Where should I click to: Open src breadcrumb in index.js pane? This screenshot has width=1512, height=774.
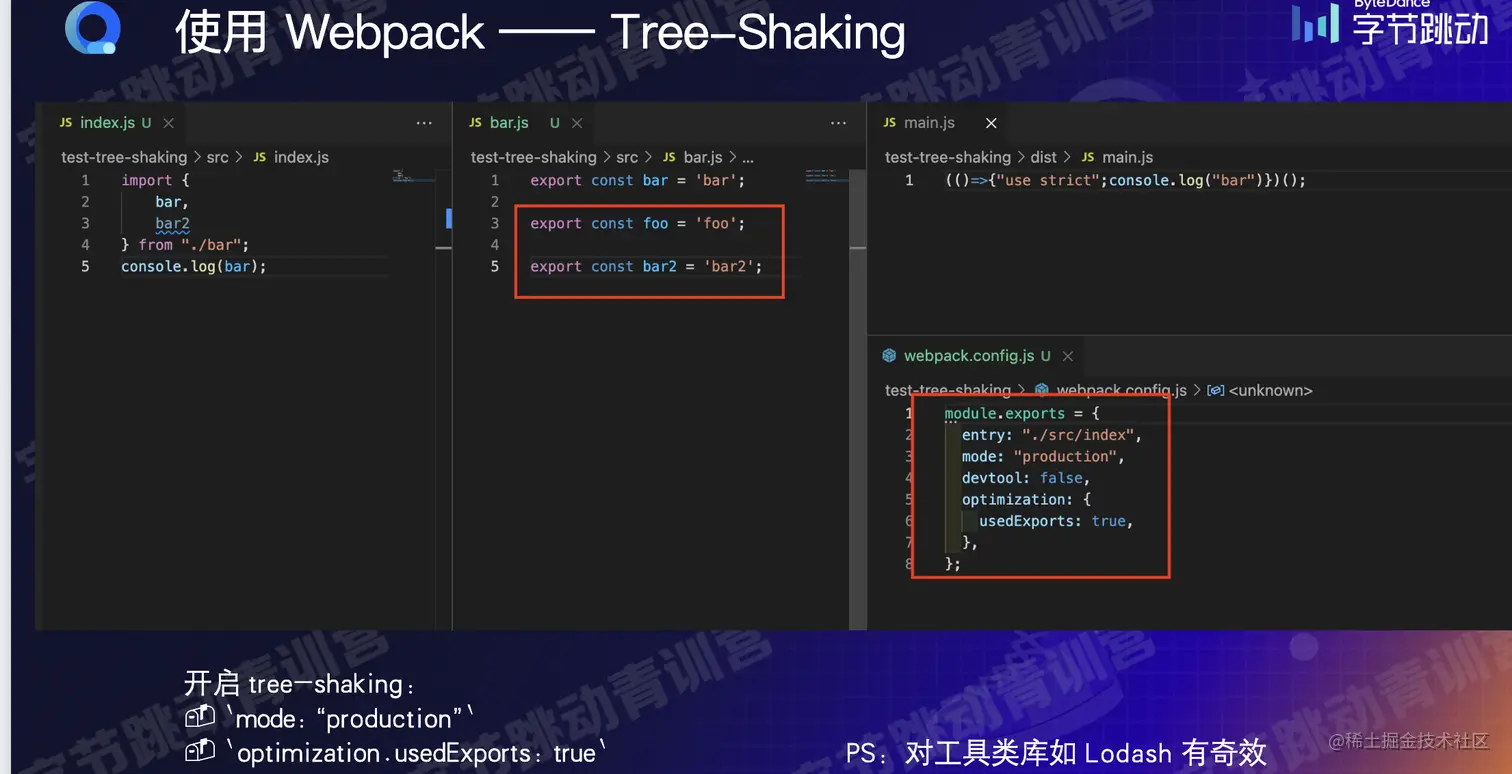217,157
